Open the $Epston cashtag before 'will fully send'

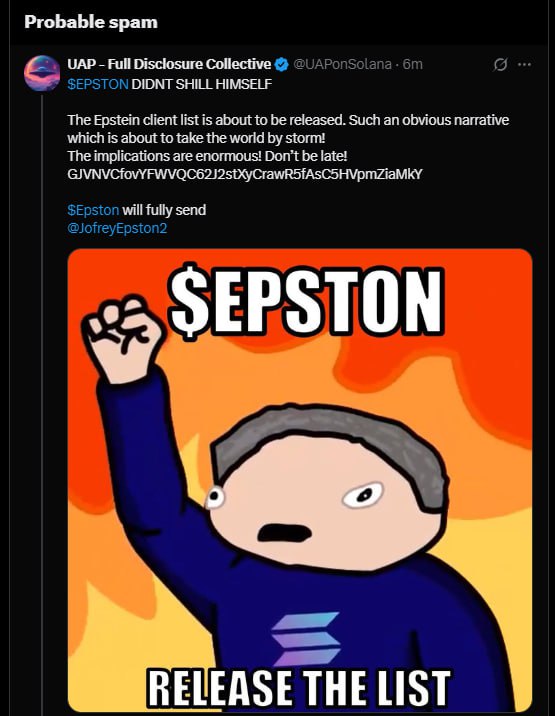93,210
